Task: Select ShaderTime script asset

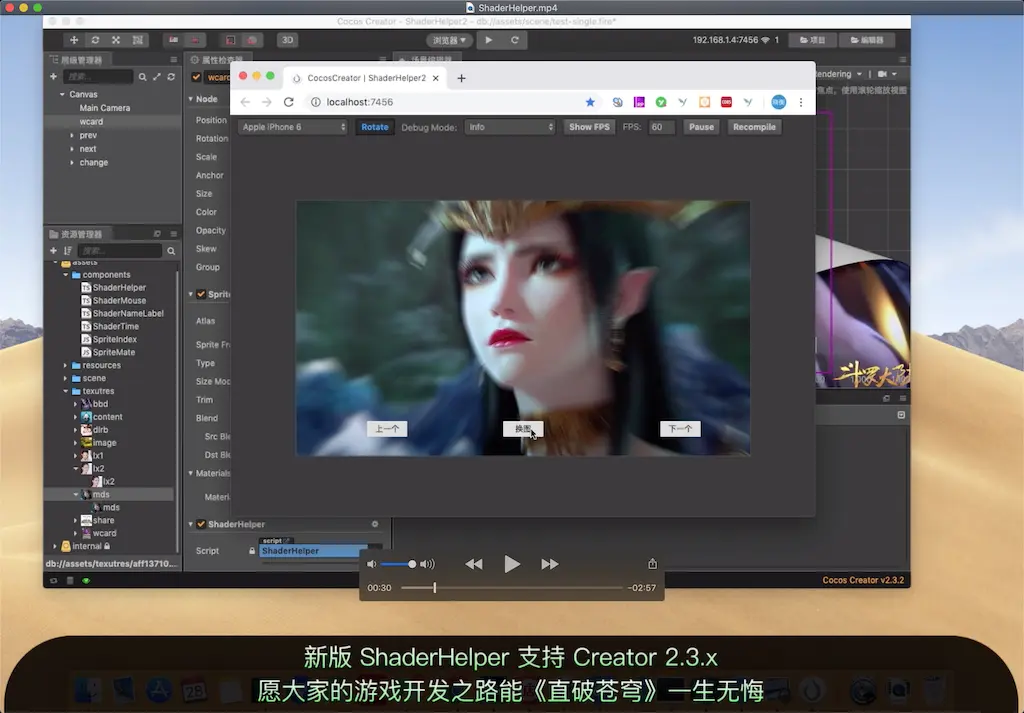Action: point(116,326)
